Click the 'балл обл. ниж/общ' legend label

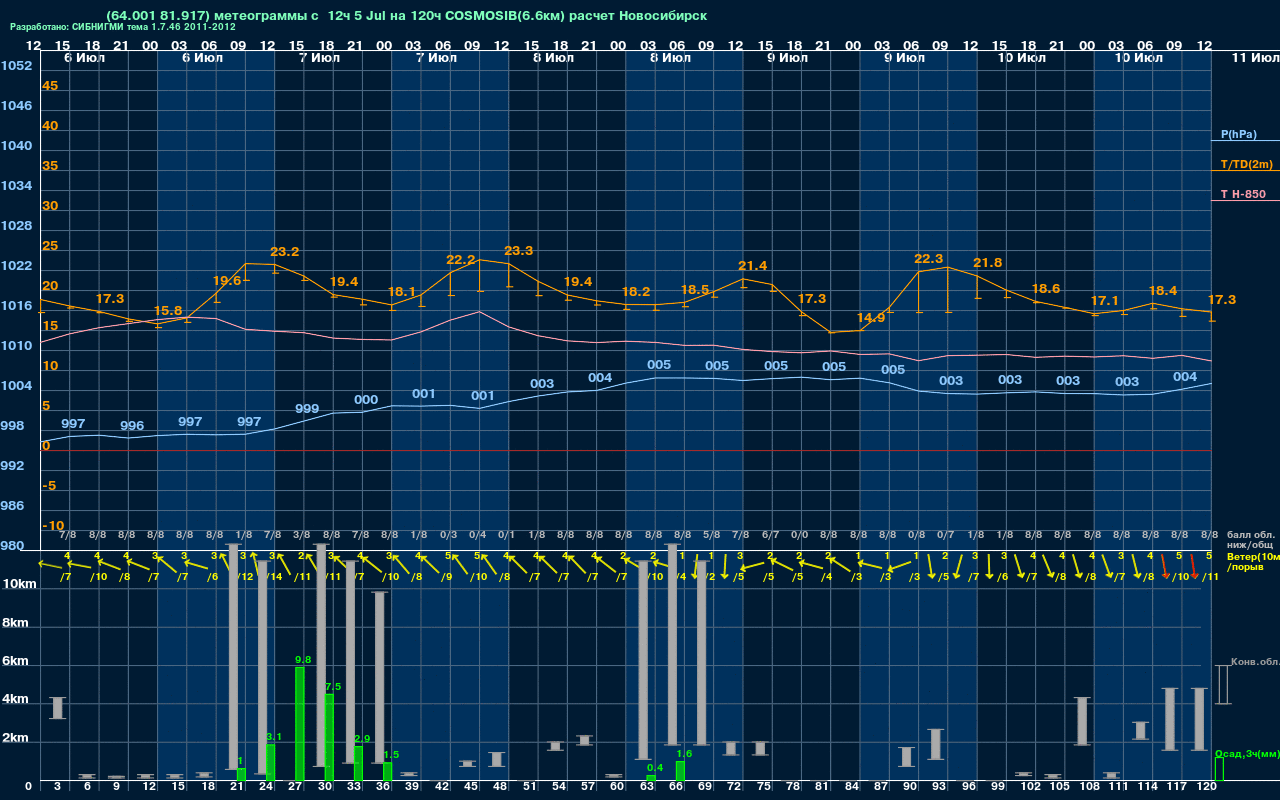(x=1250, y=540)
